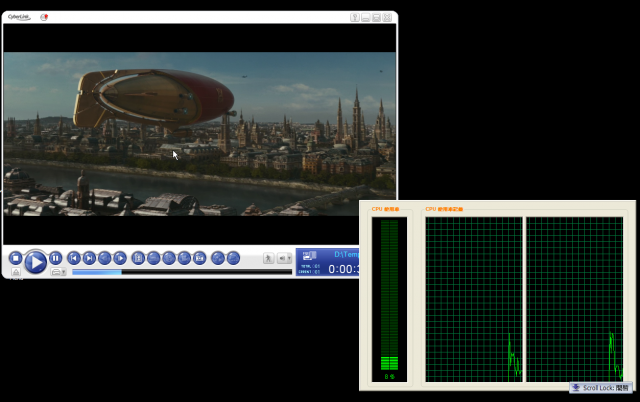This screenshot has width=640, height=402.
Task: Close the PowerDVD player
Action: click(387, 17)
